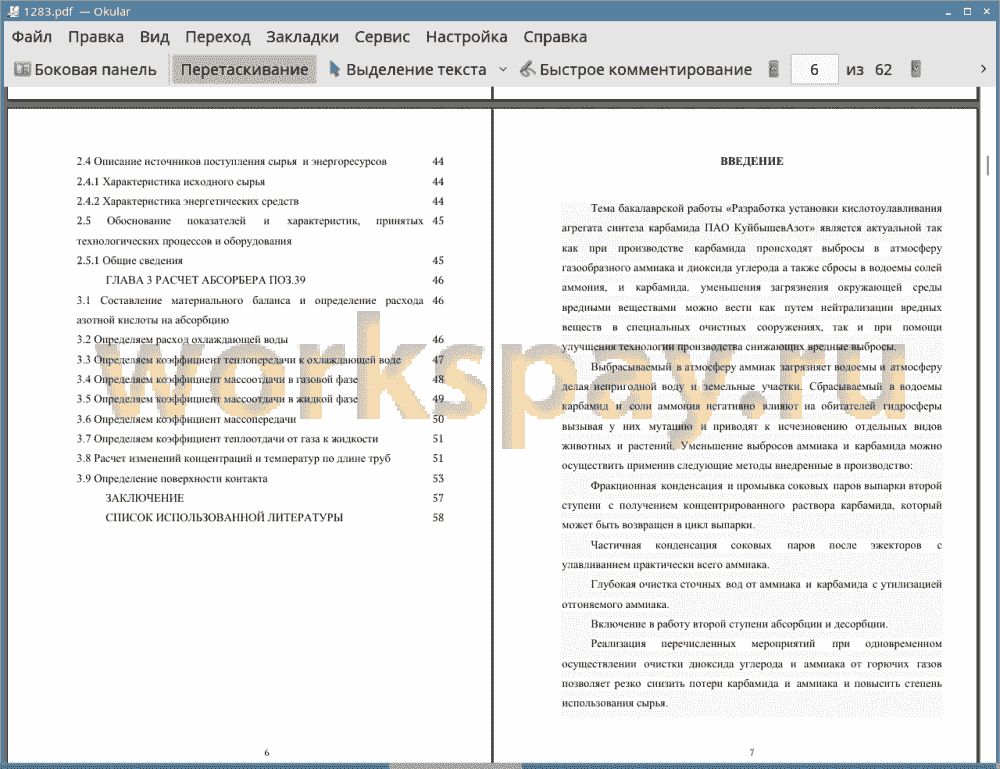Expand the selection tool dropdown arrow
The image size is (1000, 769).
click(503, 70)
